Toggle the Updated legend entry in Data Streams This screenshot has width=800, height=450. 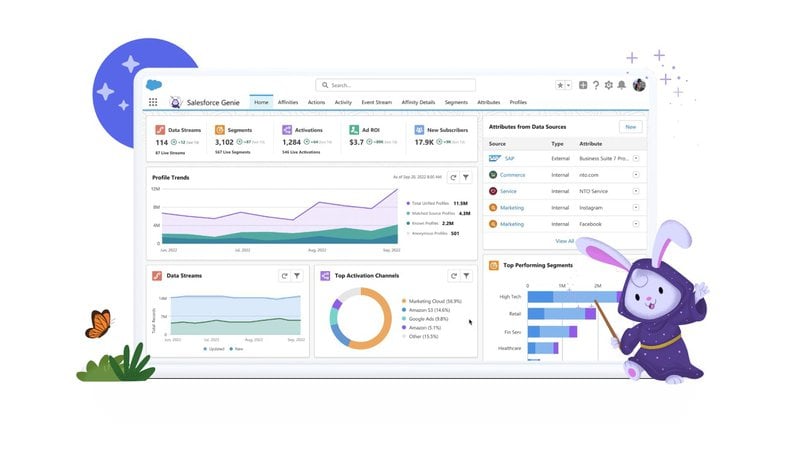214,349
